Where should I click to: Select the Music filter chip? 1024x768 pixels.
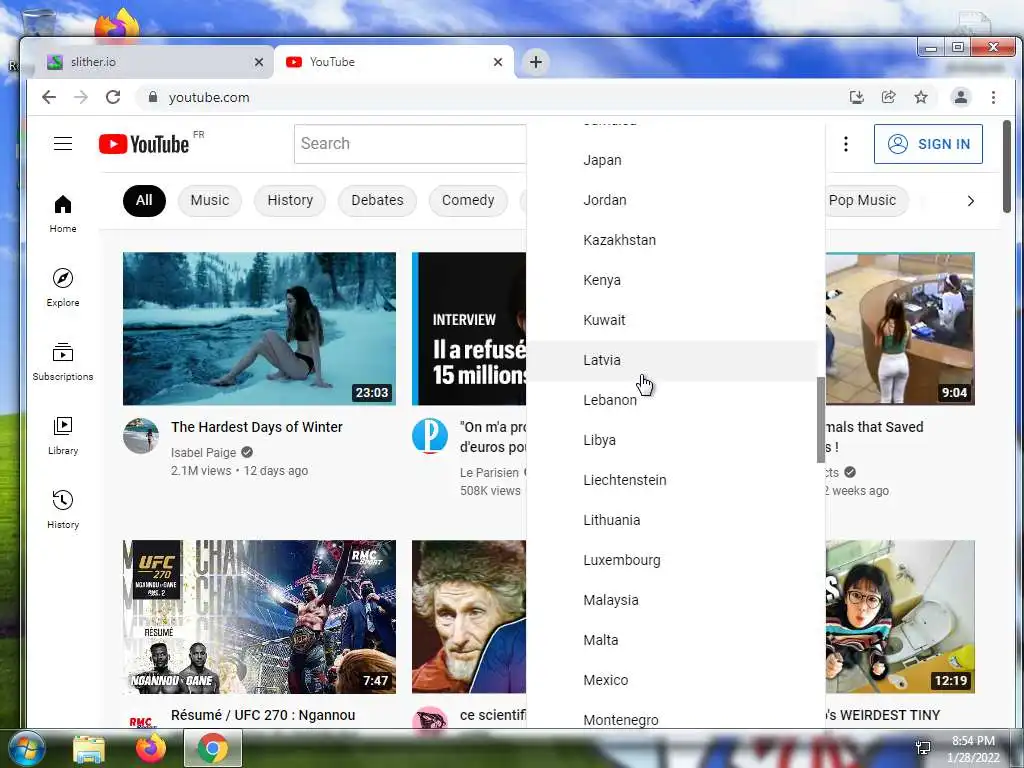(x=210, y=200)
